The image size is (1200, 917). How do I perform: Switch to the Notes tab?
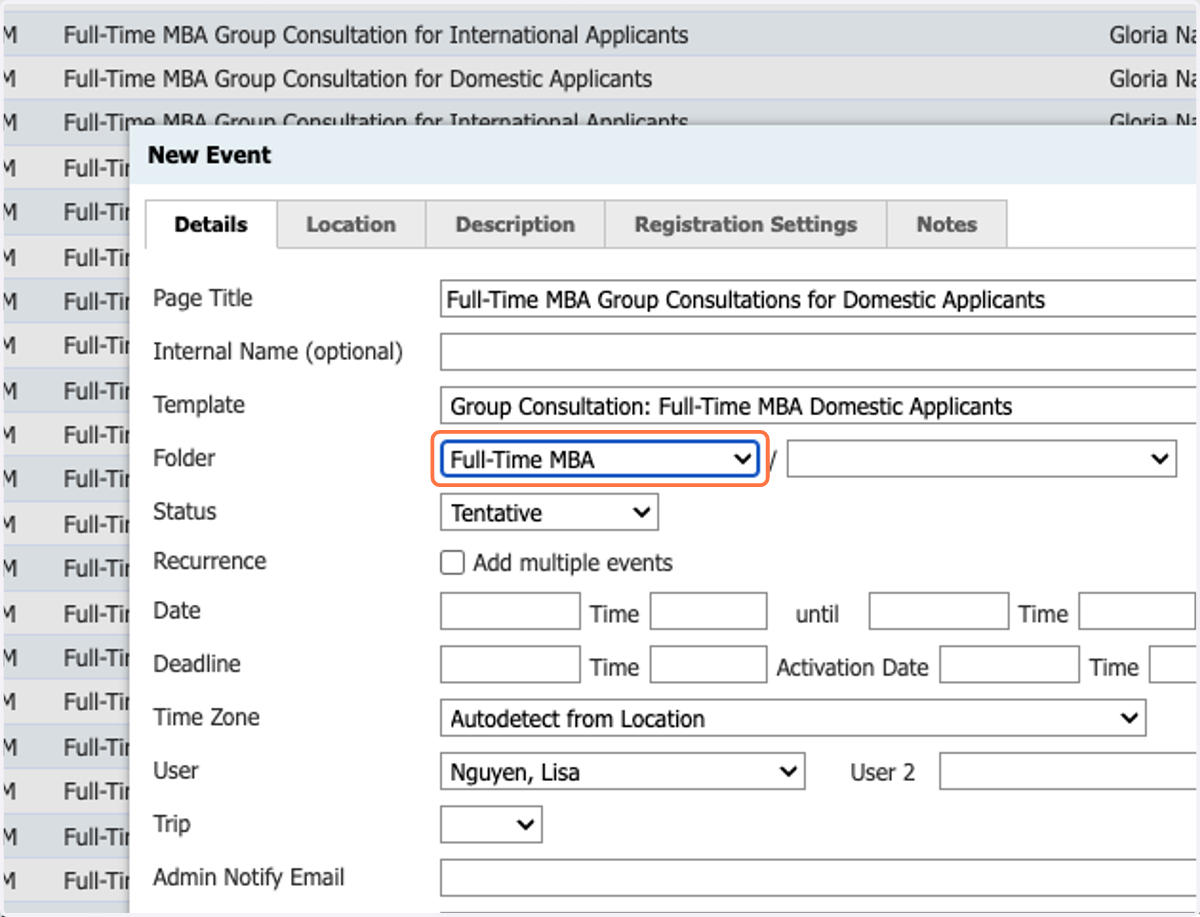click(947, 225)
